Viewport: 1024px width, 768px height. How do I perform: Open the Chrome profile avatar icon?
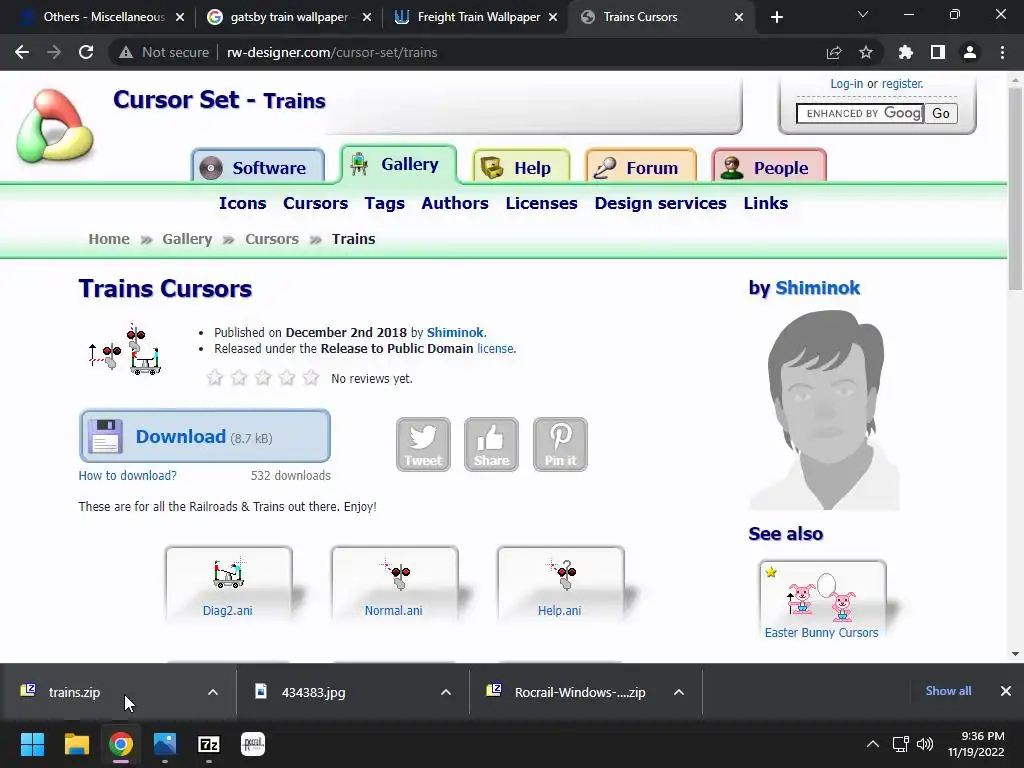coord(970,52)
